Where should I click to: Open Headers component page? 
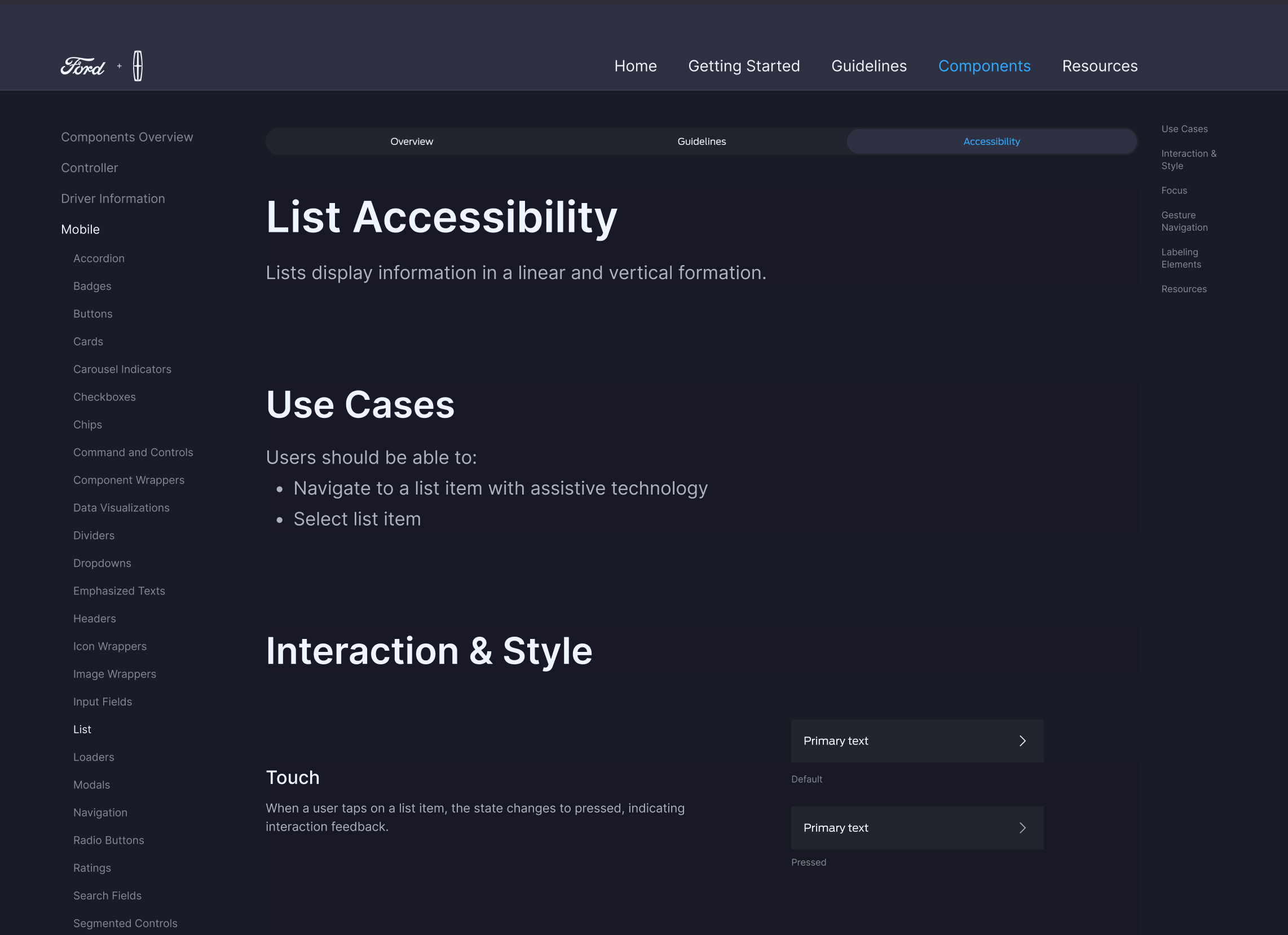click(x=94, y=619)
